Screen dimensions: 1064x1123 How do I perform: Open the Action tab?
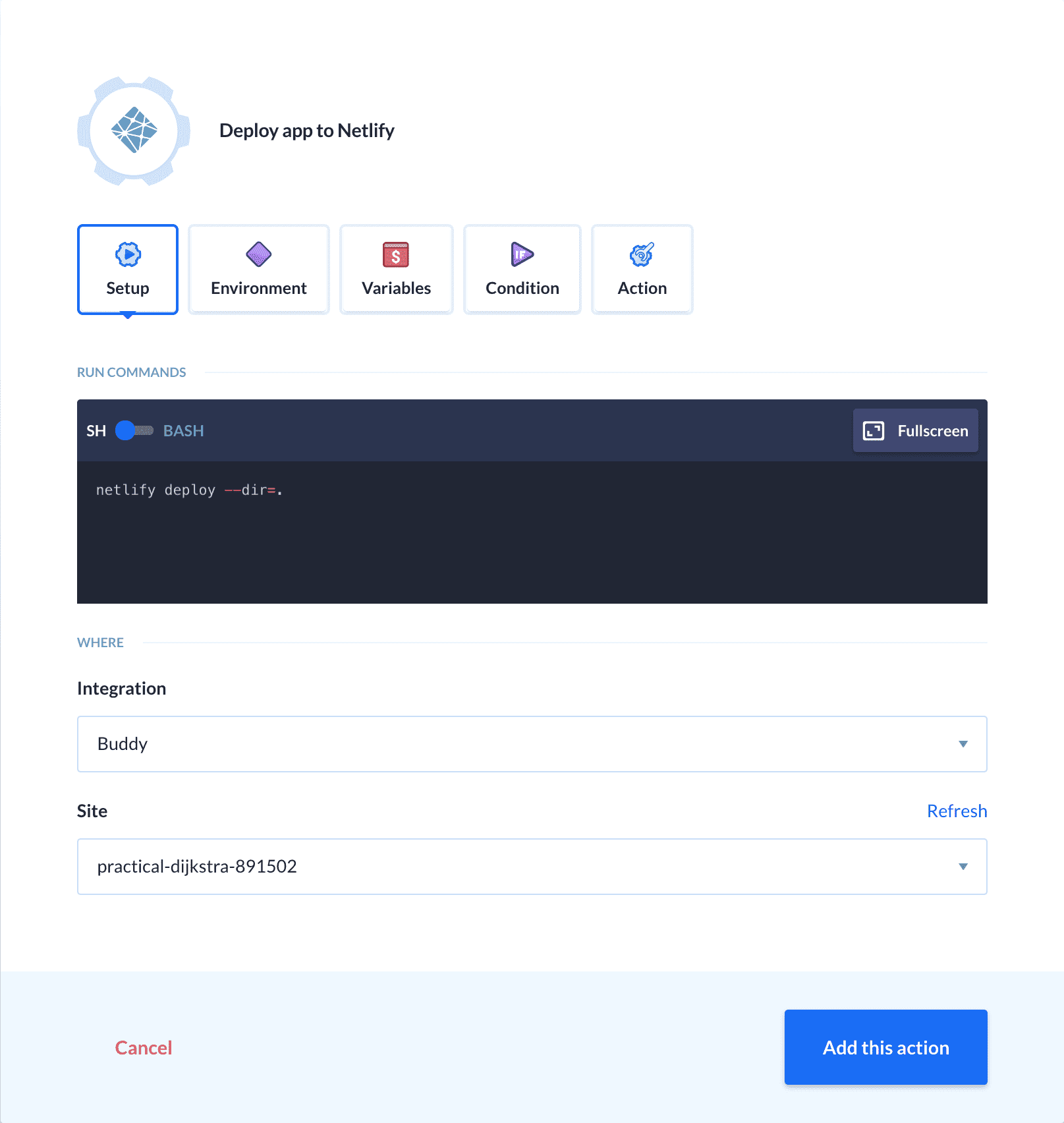pos(642,270)
